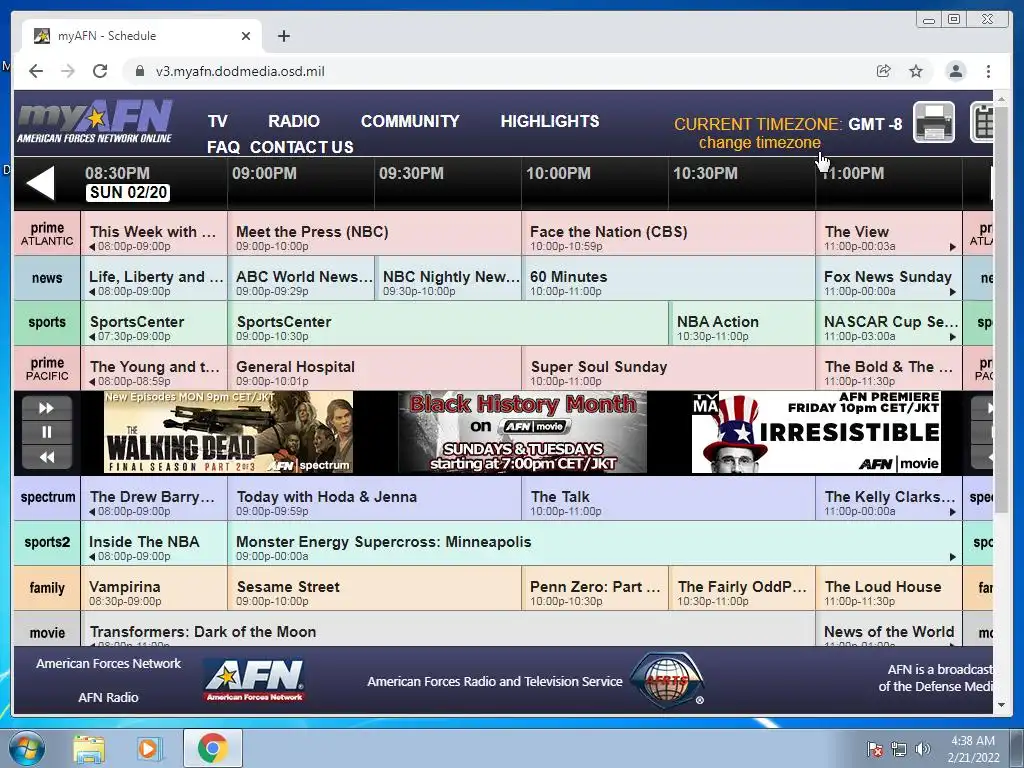The width and height of the screenshot is (1024, 768).
Task: Select the spectrum channel label
Action: point(47,498)
